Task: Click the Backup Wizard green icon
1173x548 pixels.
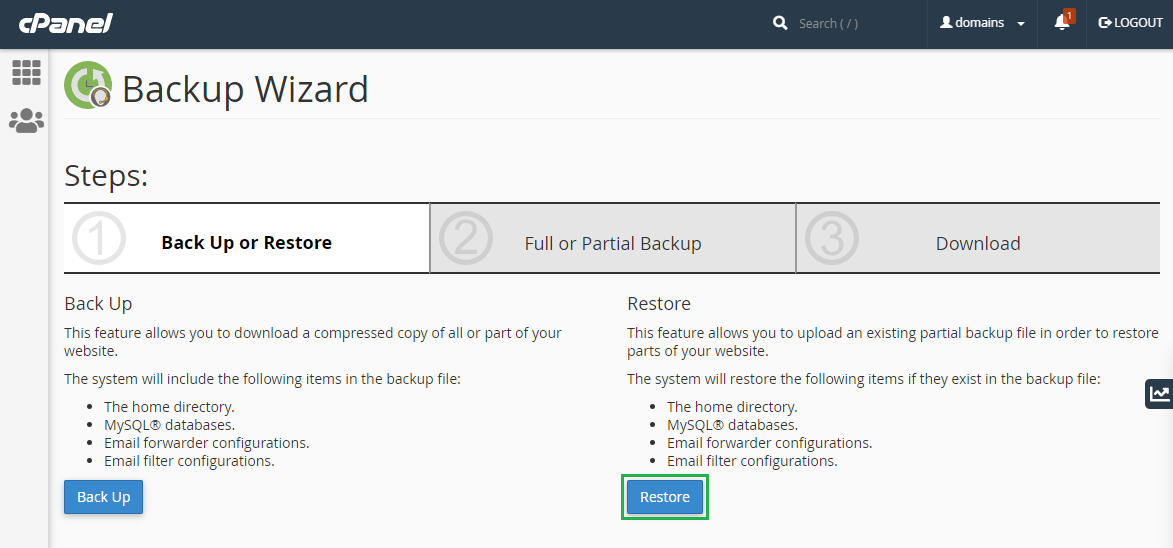Action: [x=88, y=86]
